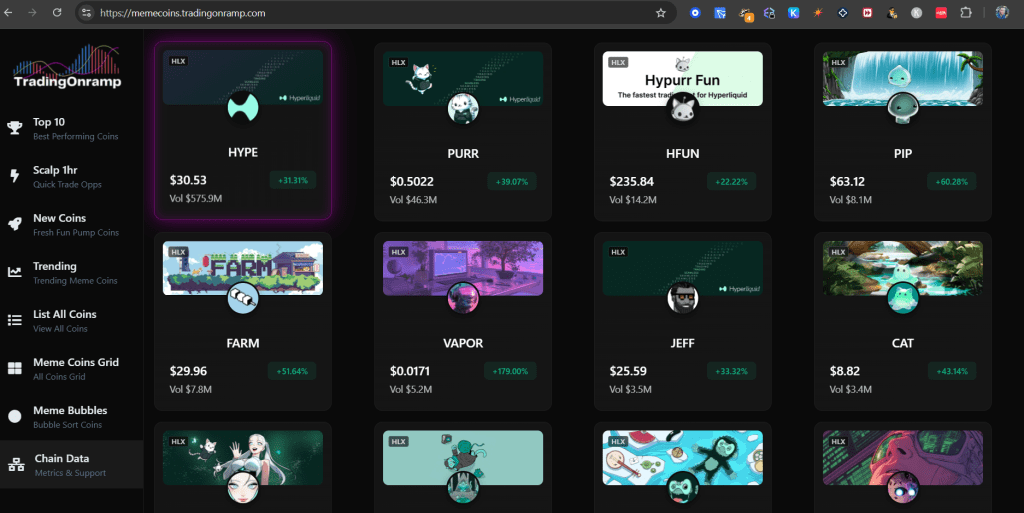Click the Vol $575.9M text
This screenshot has height=513, width=1024.
coord(196,198)
